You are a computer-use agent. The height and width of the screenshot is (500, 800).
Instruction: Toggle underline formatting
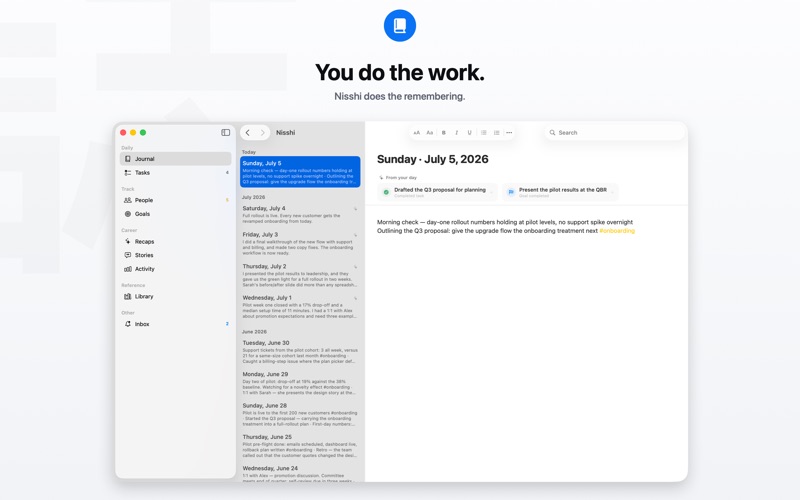point(469,133)
